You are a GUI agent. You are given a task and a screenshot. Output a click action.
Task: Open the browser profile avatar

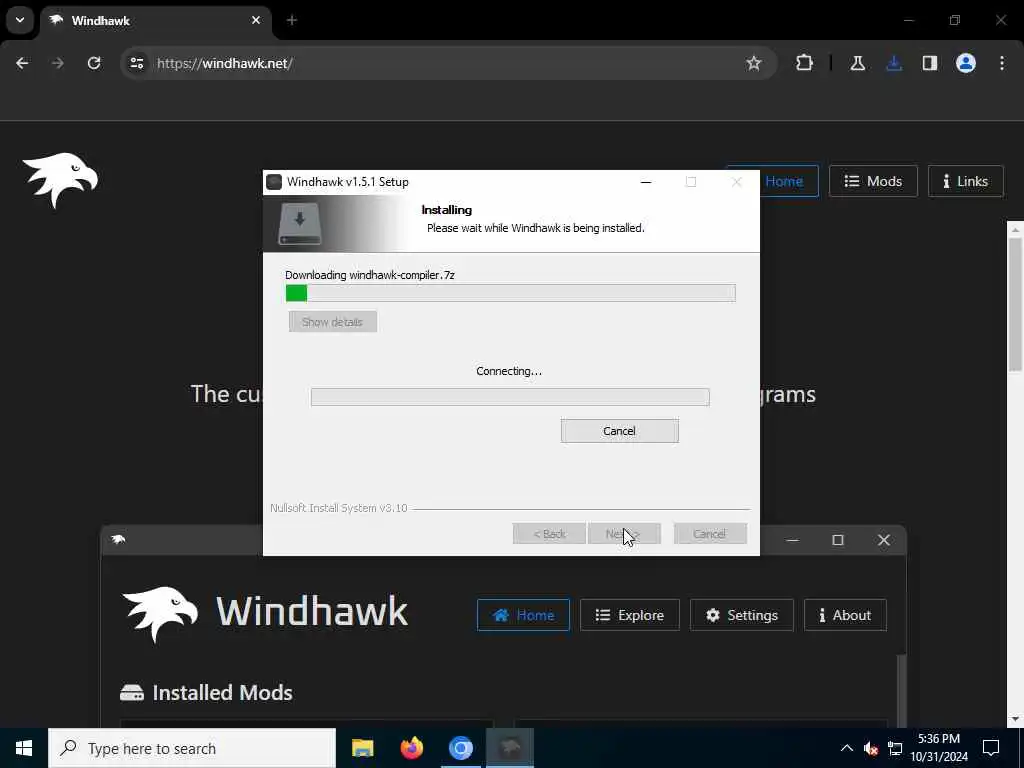pyautogui.click(x=965, y=63)
